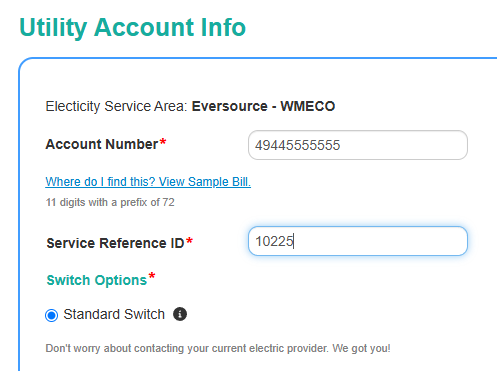This screenshot has width=497, height=371.
Task: Click the Account Number field label
Action: (x=102, y=144)
